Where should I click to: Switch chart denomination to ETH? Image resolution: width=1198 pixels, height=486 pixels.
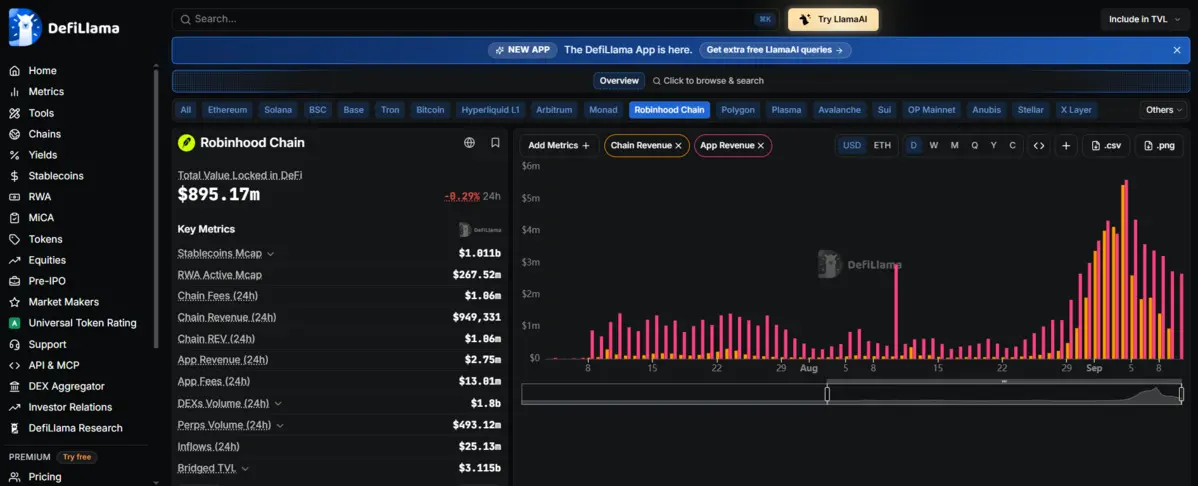coord(882,145)
